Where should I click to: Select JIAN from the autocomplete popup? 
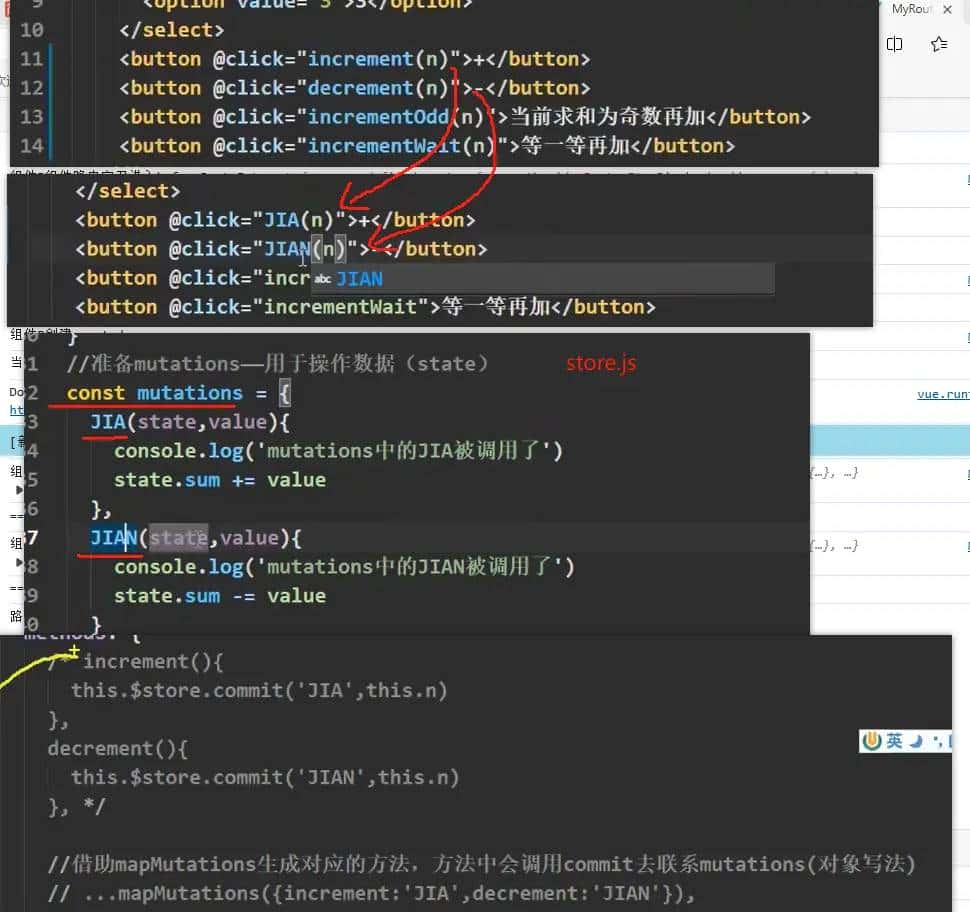(358, 278)
